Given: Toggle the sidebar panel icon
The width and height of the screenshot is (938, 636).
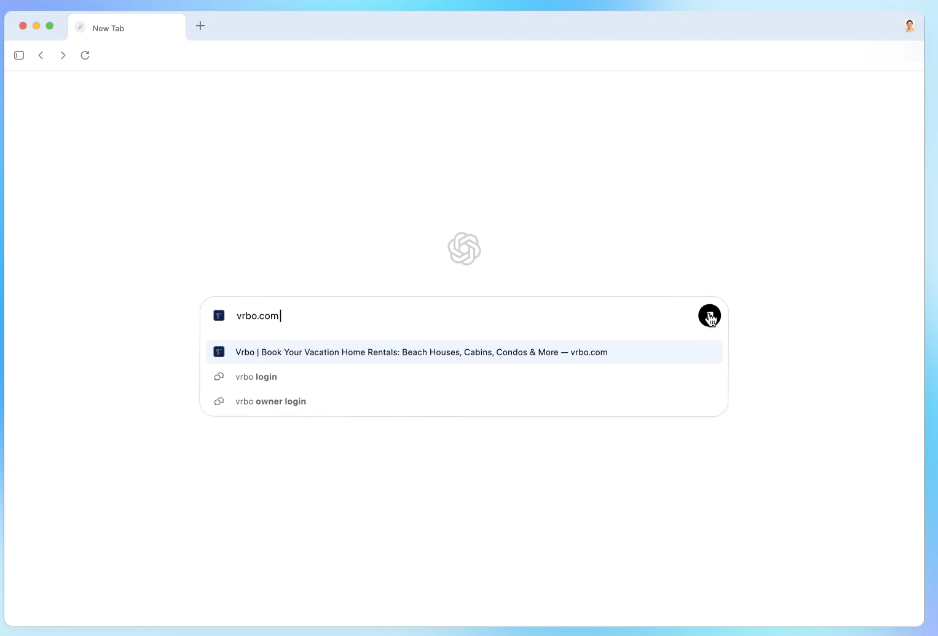Looking at the screenshot, I should click(x=19, y=55).
